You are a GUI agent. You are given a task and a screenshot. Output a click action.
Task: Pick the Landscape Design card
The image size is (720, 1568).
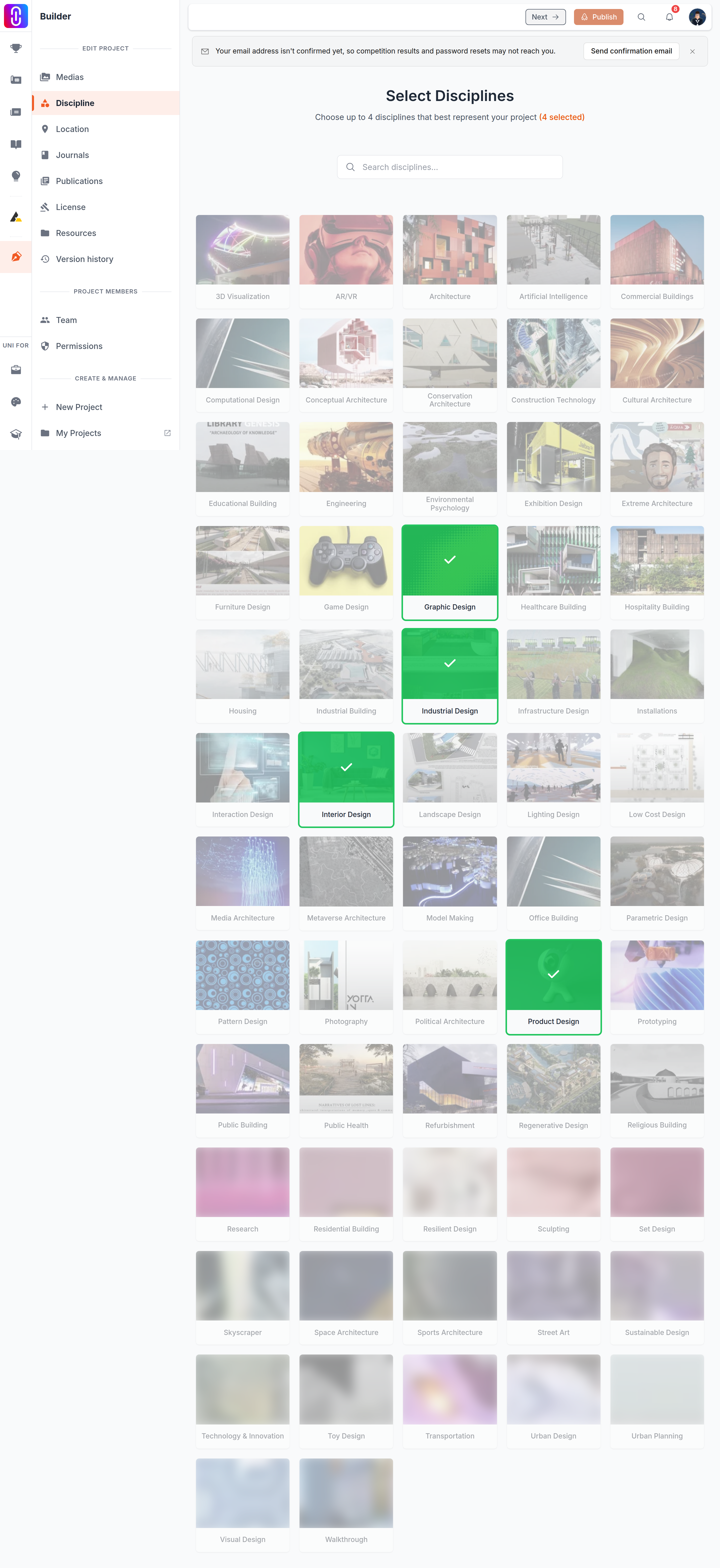pos(450,779)
